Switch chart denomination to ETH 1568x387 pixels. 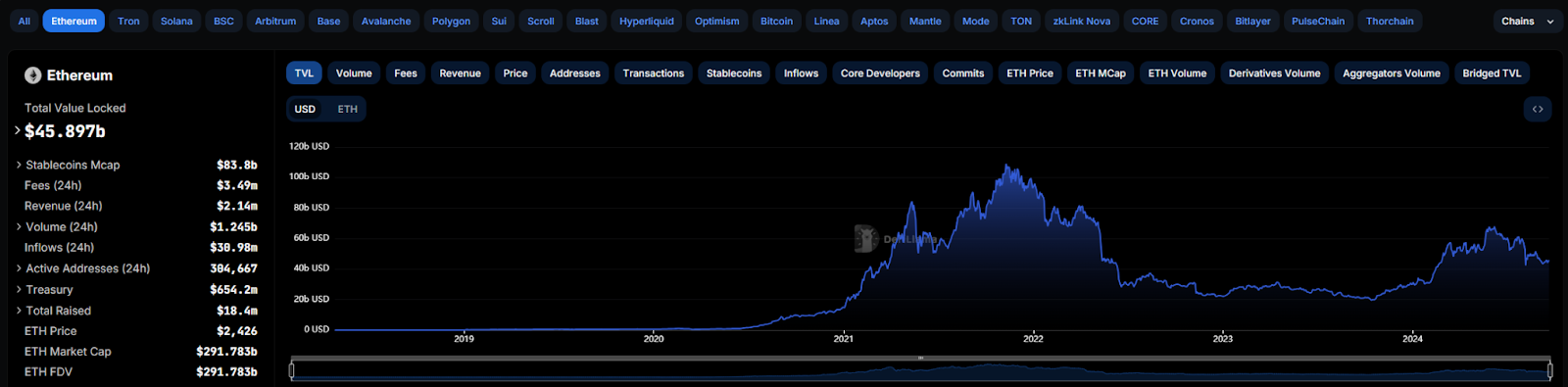tap(347, 109)
